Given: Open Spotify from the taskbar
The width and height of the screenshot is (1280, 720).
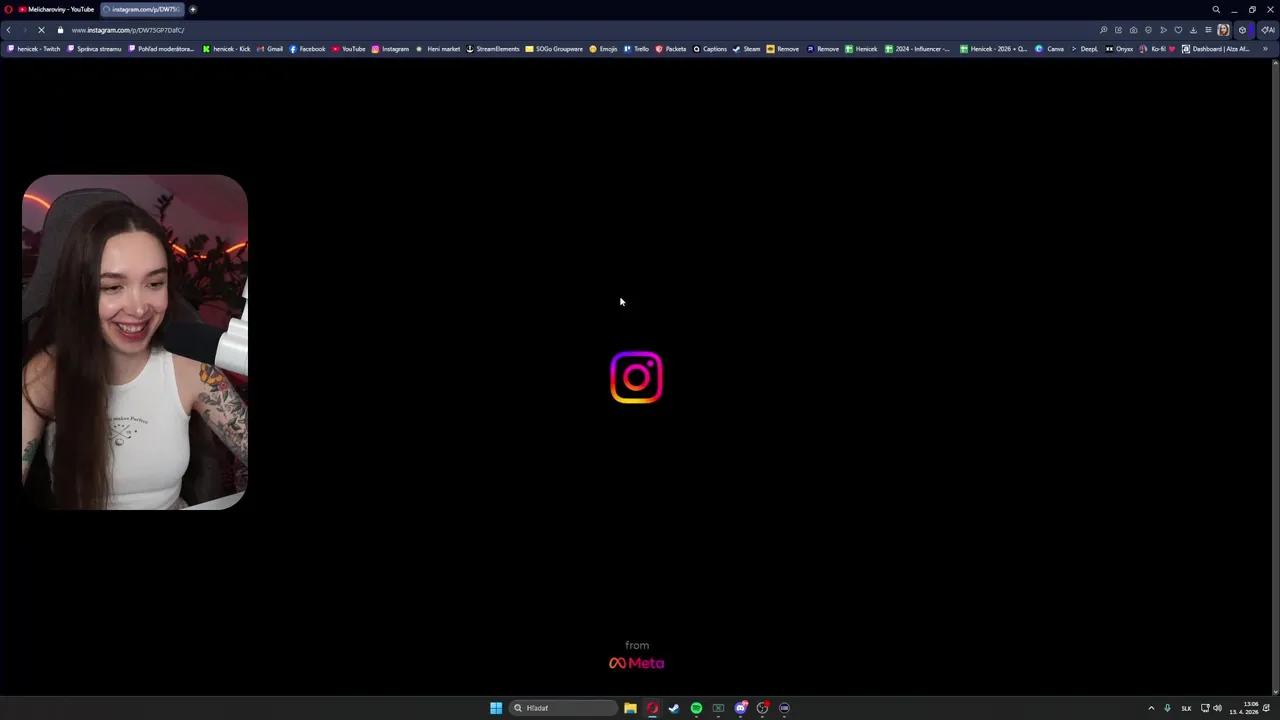Looking at the screenshot, I should click(696, 708).
